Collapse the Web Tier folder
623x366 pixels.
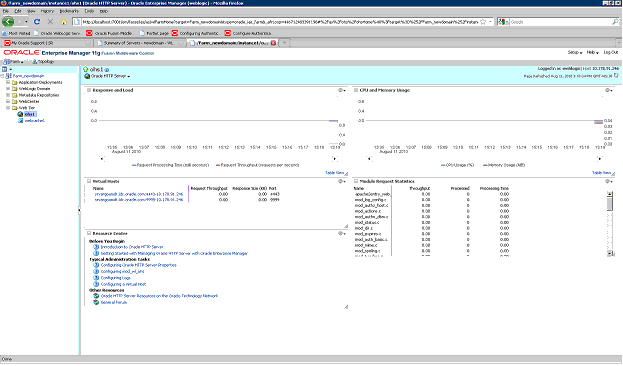[x=8, y=108]
